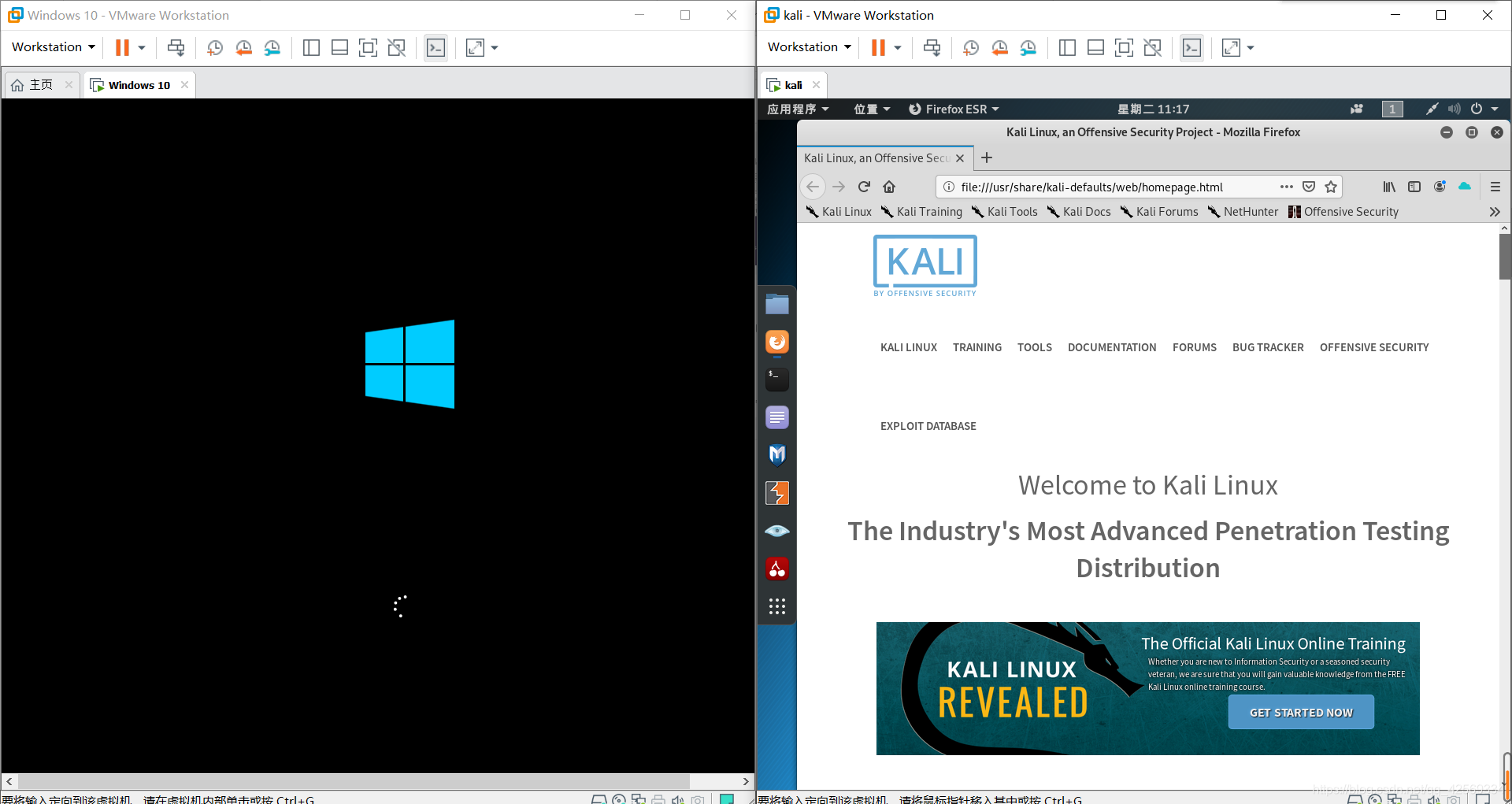Click the volume icon in Kali panel
This screenshot has width=1512, height=804.
[1454, 109]
